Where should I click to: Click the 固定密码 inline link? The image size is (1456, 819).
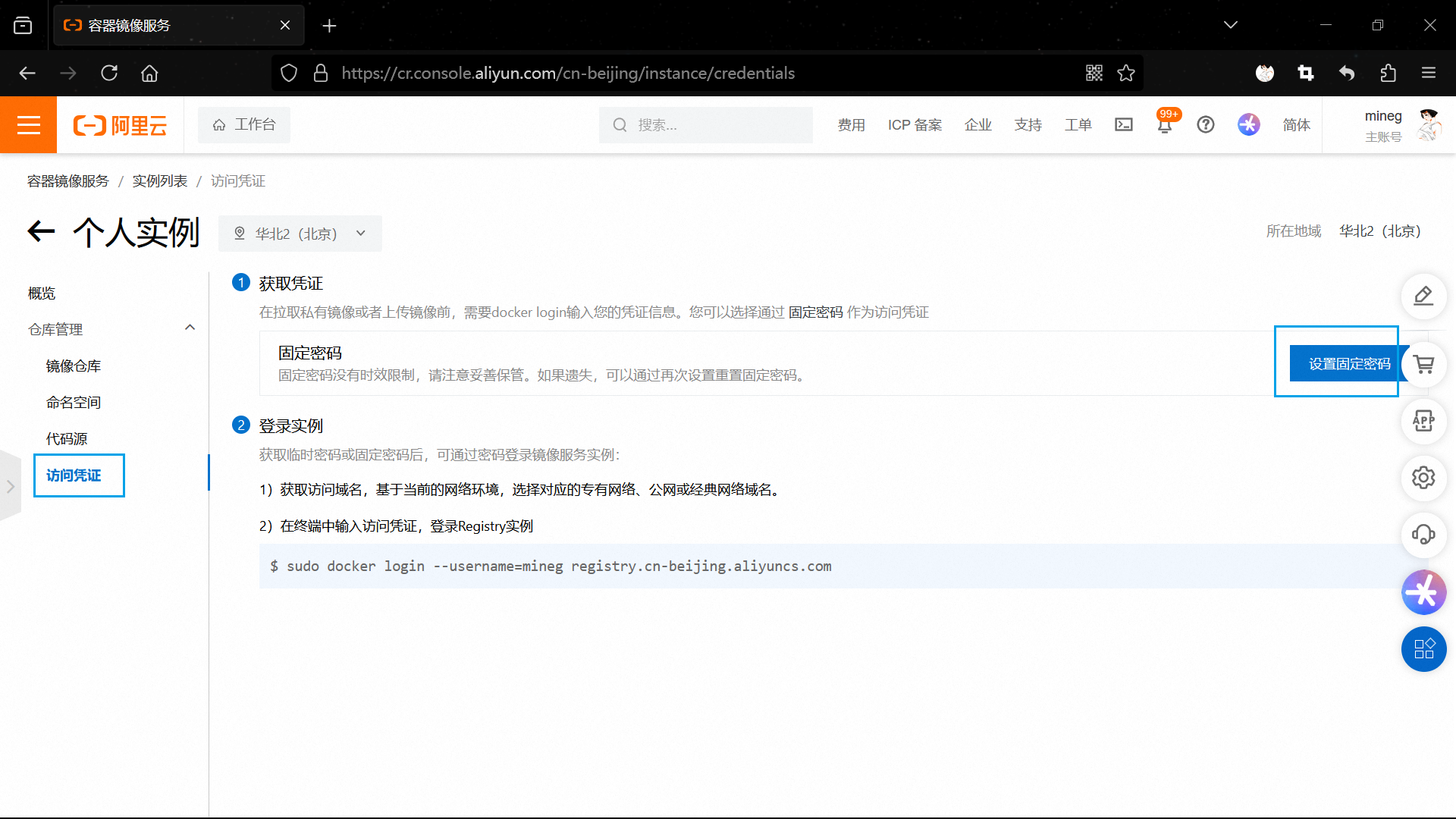point(815,312)
